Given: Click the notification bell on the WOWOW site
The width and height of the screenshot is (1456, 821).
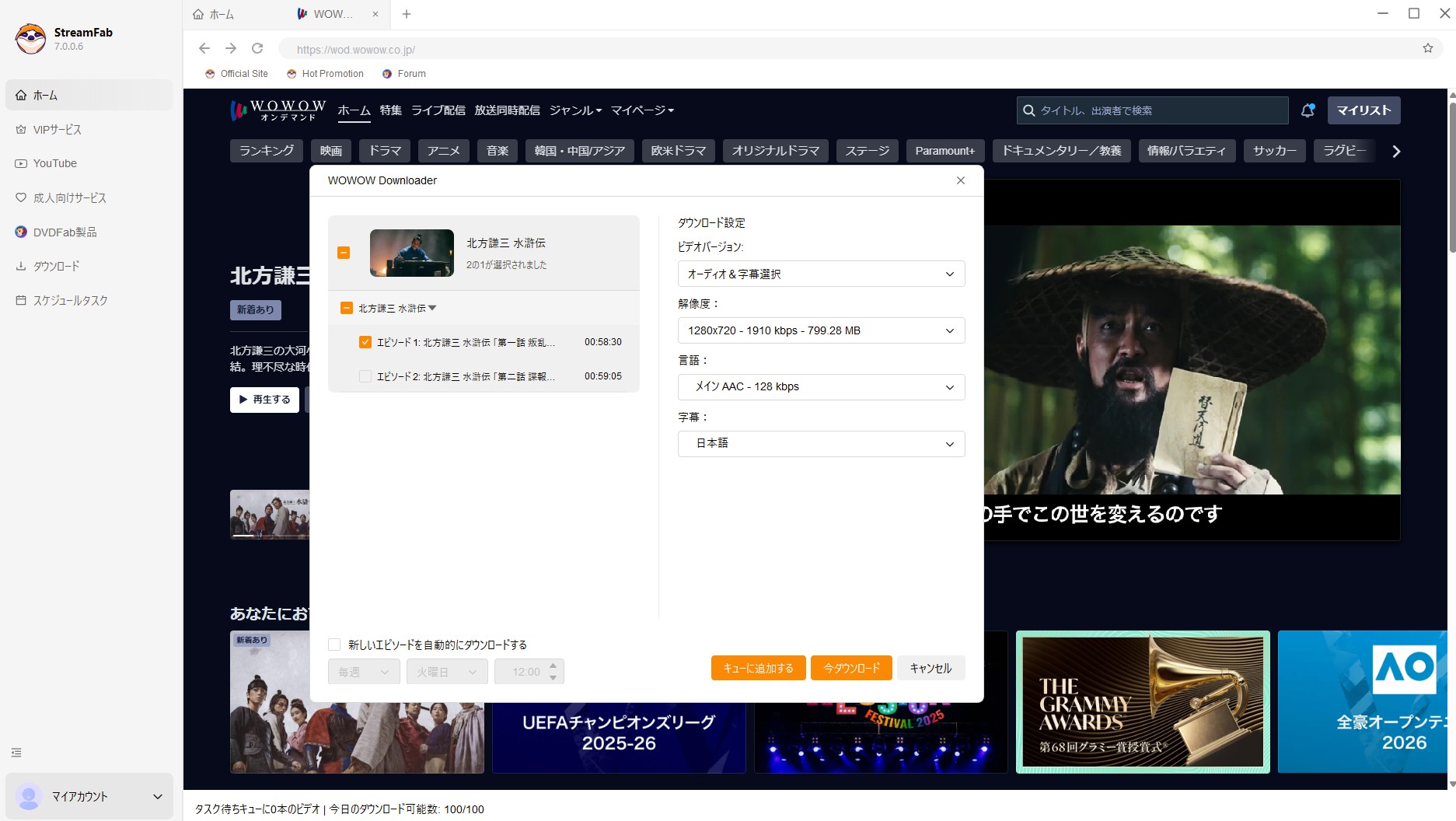Looking at the screenshot, I should coord(1308,110).
